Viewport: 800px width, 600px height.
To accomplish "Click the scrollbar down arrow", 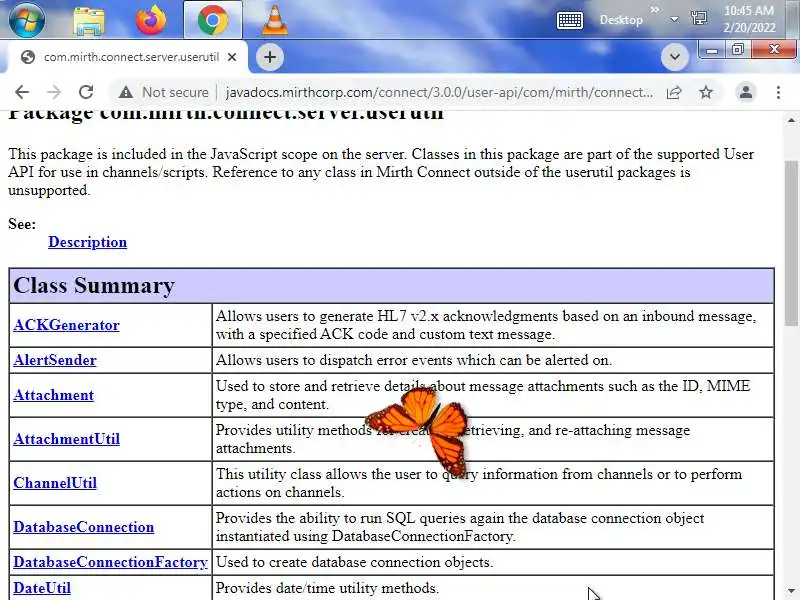I will [x=791, y=590].
